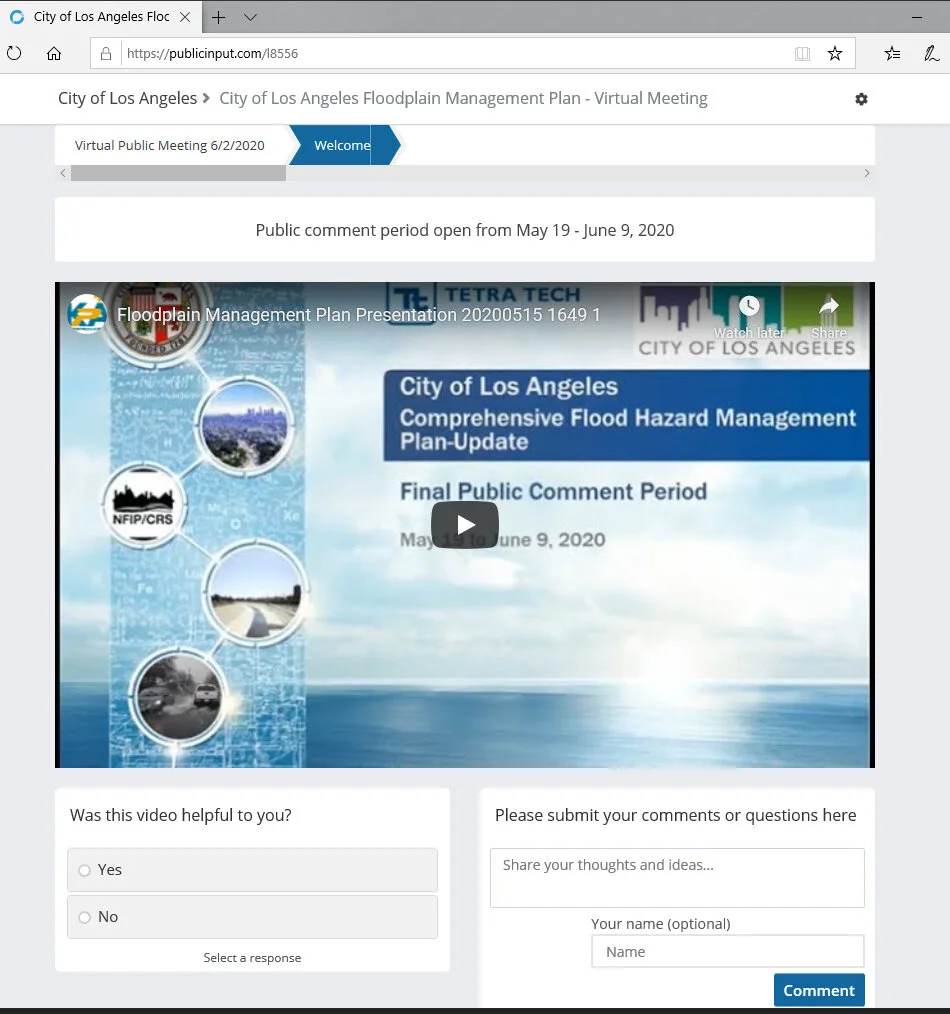The height and width of the screenshot is (1014, 950).
Task: Open the video title link on player
Action: 358,315
